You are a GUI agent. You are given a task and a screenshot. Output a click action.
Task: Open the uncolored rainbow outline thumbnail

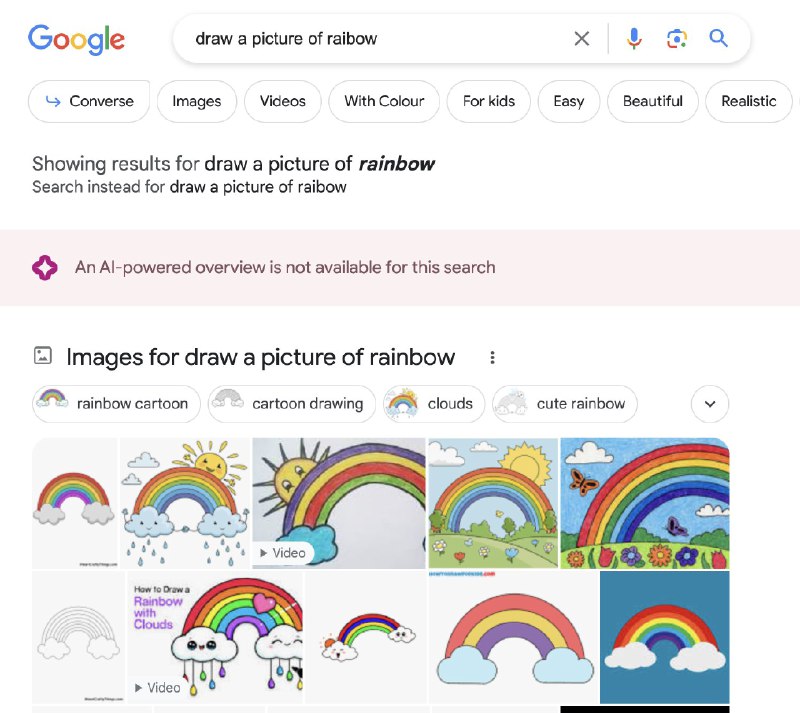tap(79, 637)
